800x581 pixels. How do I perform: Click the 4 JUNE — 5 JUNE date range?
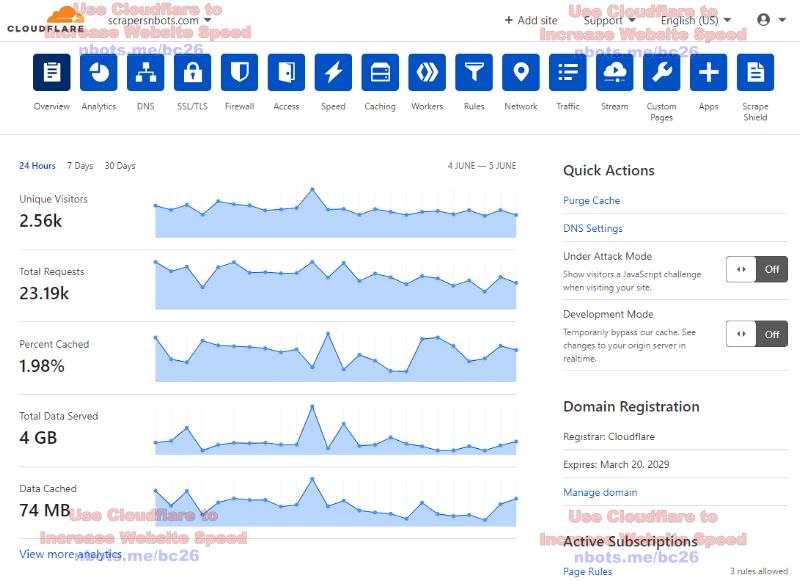(482, 166)
